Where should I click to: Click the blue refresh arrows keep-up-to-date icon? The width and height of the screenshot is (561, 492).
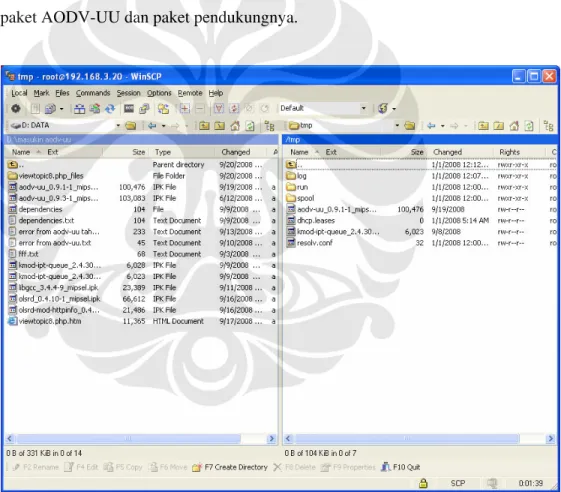point(110,108)
